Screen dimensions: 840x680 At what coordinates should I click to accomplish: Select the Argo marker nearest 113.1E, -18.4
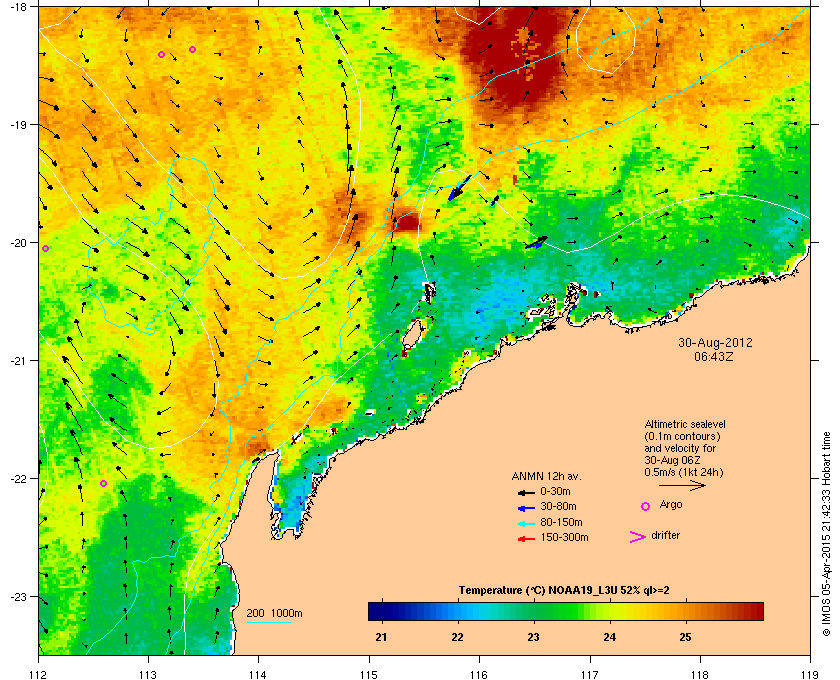[161, 54]
